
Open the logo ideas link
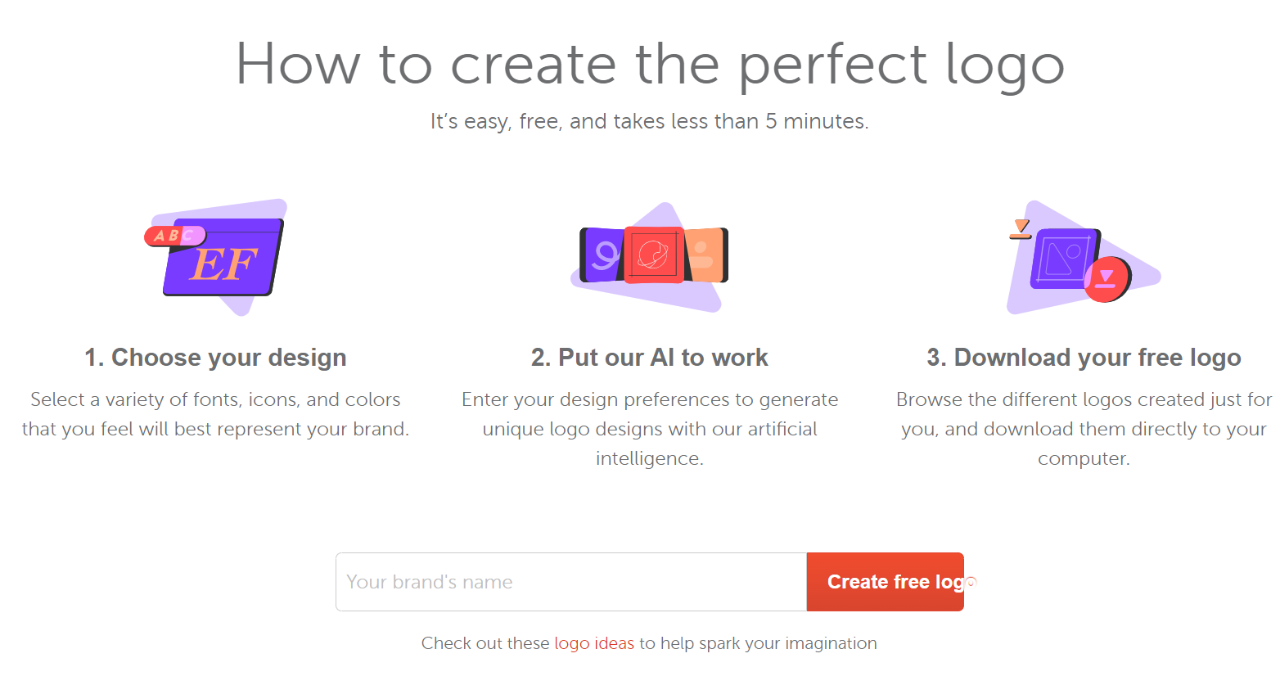pyautogui.click(x=594, y=643)
